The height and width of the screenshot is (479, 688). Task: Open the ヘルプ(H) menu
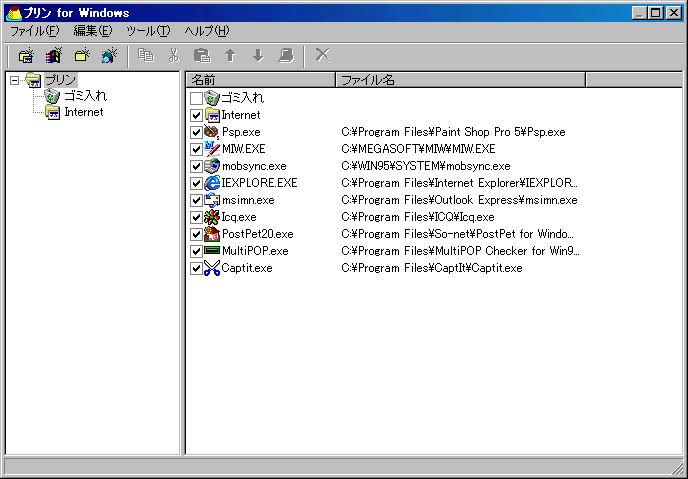click(207, 31)
